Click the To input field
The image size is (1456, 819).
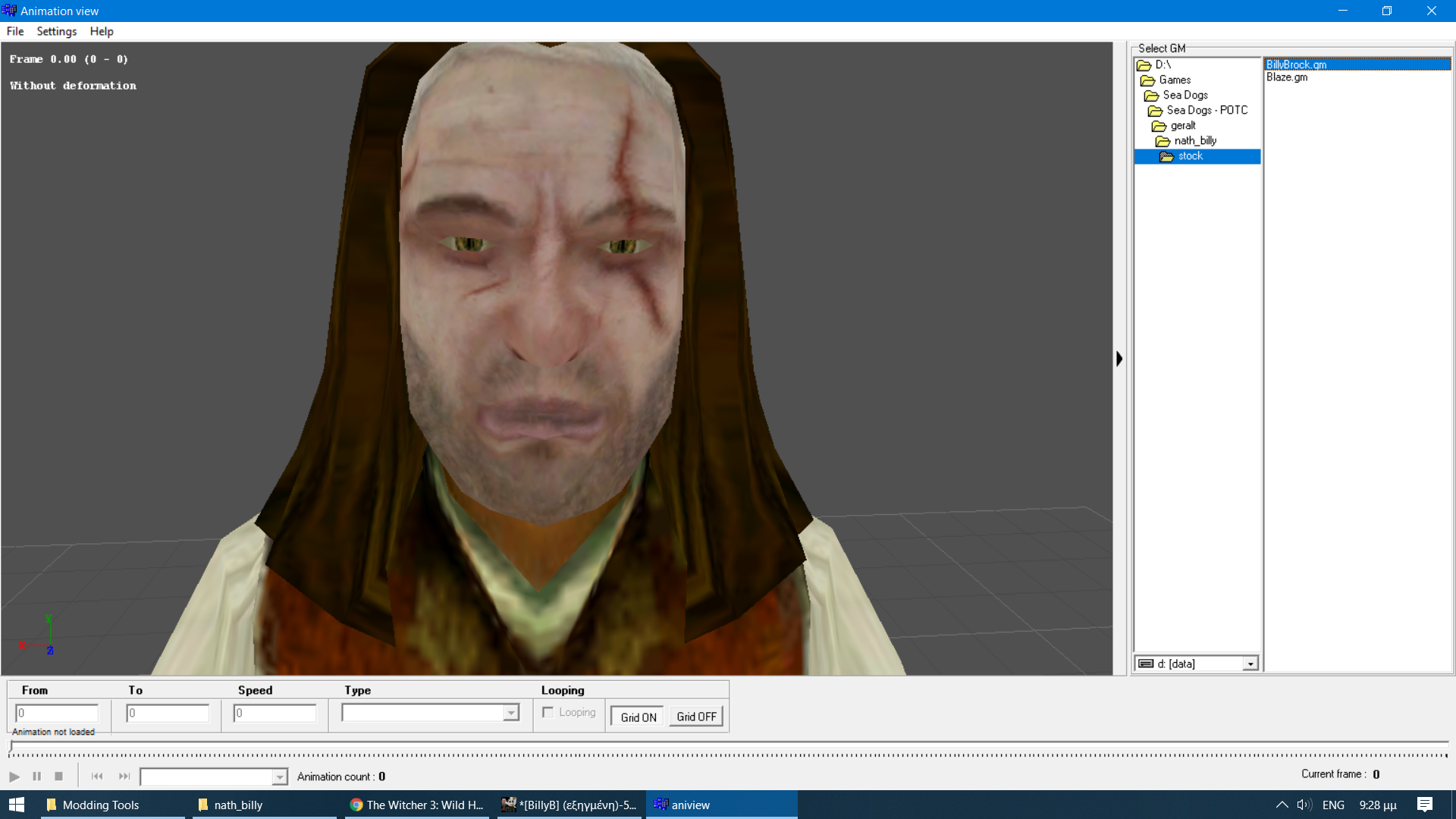[168, 713]
